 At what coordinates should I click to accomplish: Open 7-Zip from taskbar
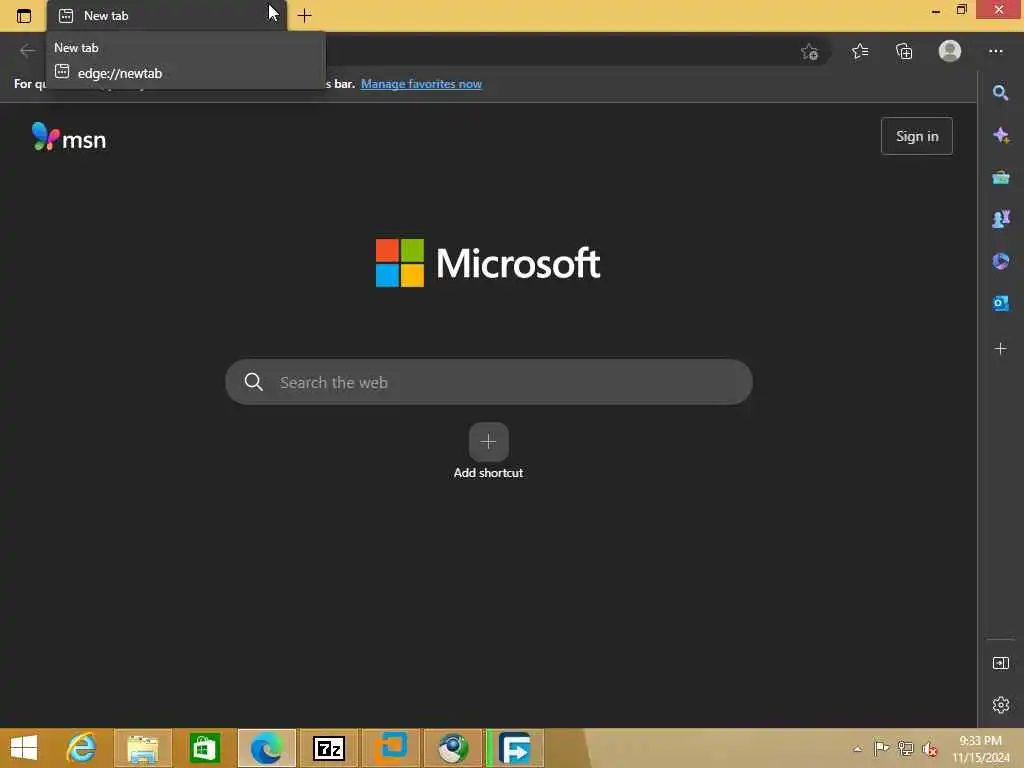pyautogui.click(x=328, y=748)
